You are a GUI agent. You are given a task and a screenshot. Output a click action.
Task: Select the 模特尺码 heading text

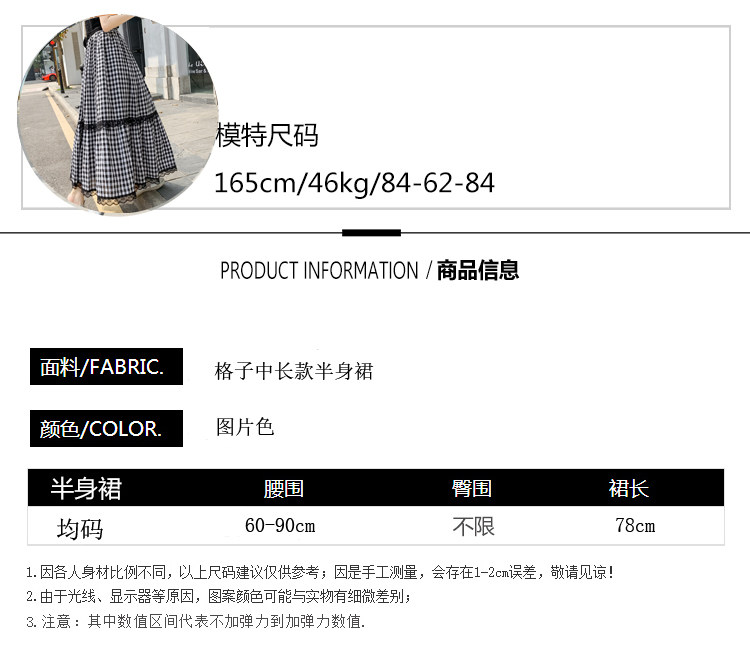(x=267, y=135)
